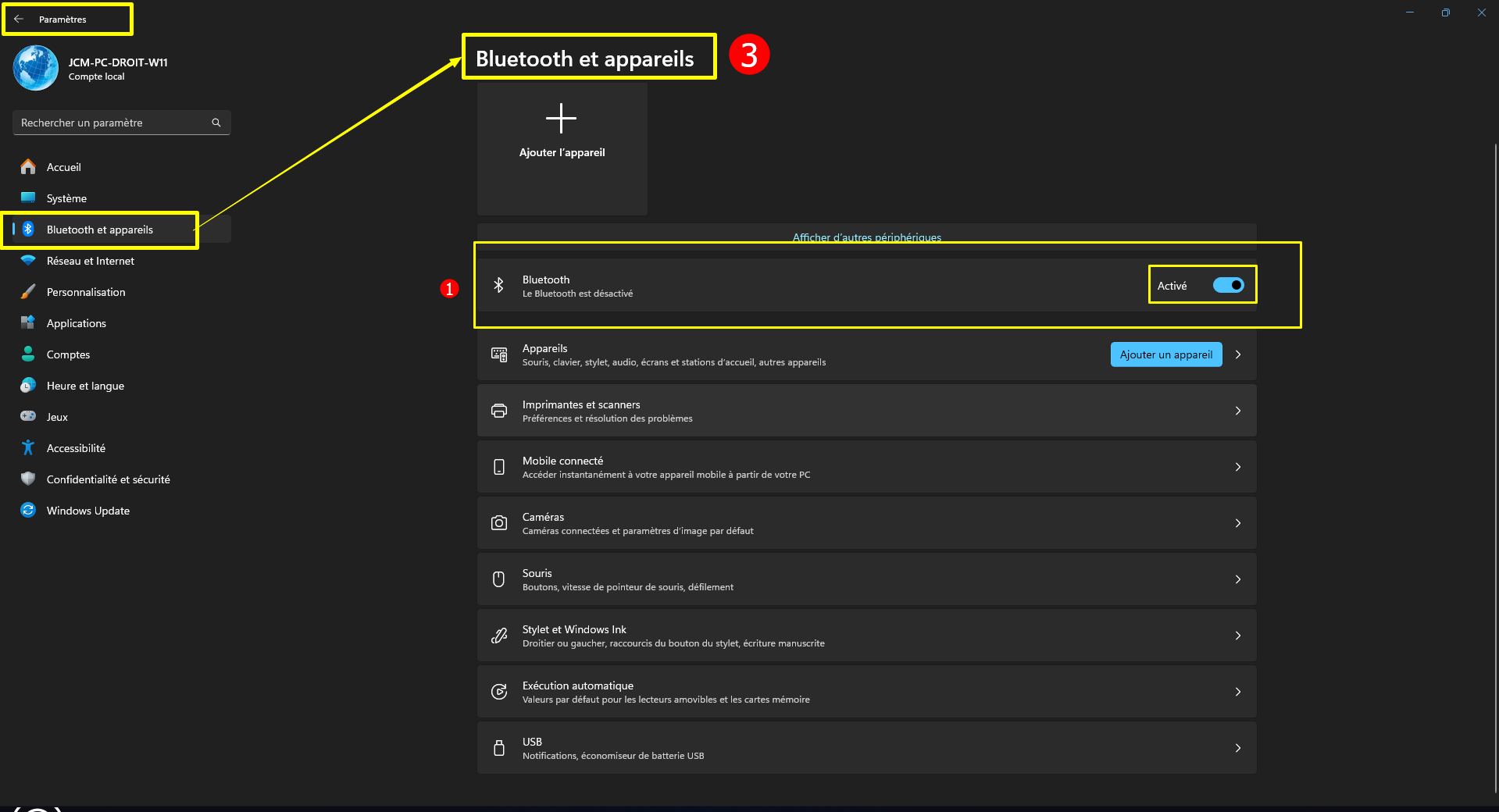The image size is (1499, 812).
Task: Click the Jeux gamepad icon
Action: [x=28, y=417]
